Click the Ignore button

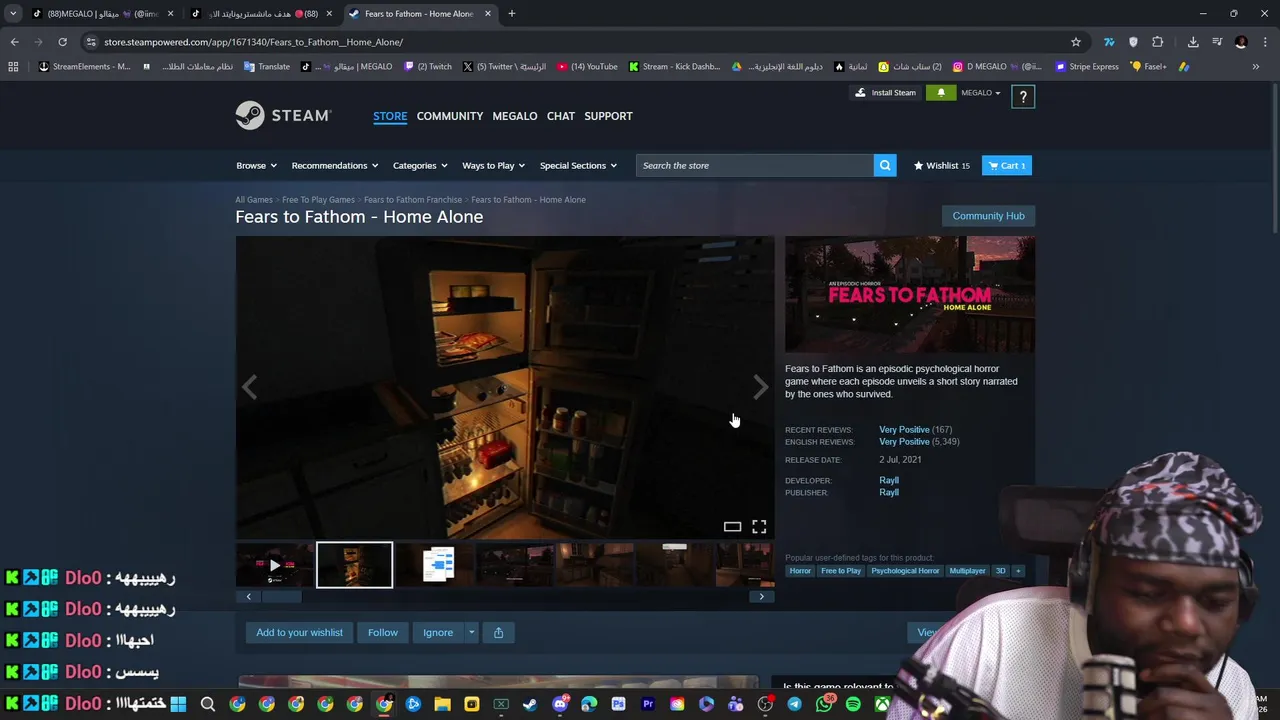coord(438,632)
